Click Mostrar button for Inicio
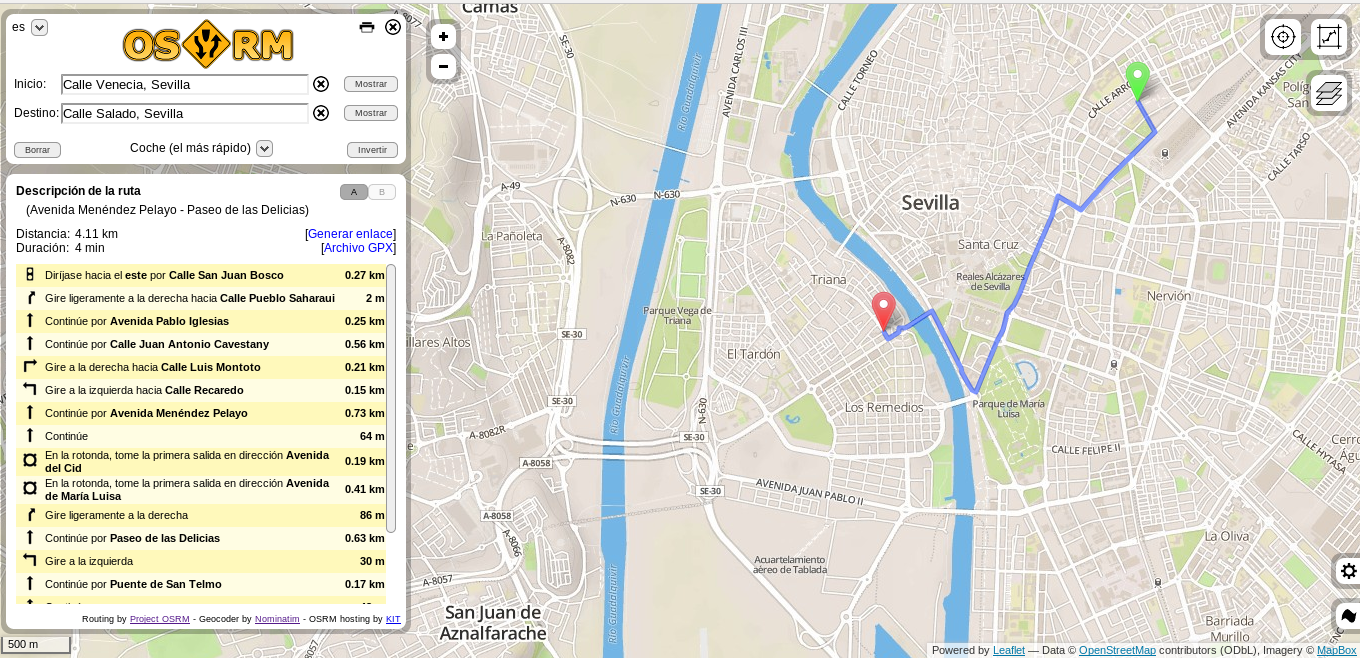The height and width of the screenshot is (658, 1360). pyautogui.click(x=371, y=84)
